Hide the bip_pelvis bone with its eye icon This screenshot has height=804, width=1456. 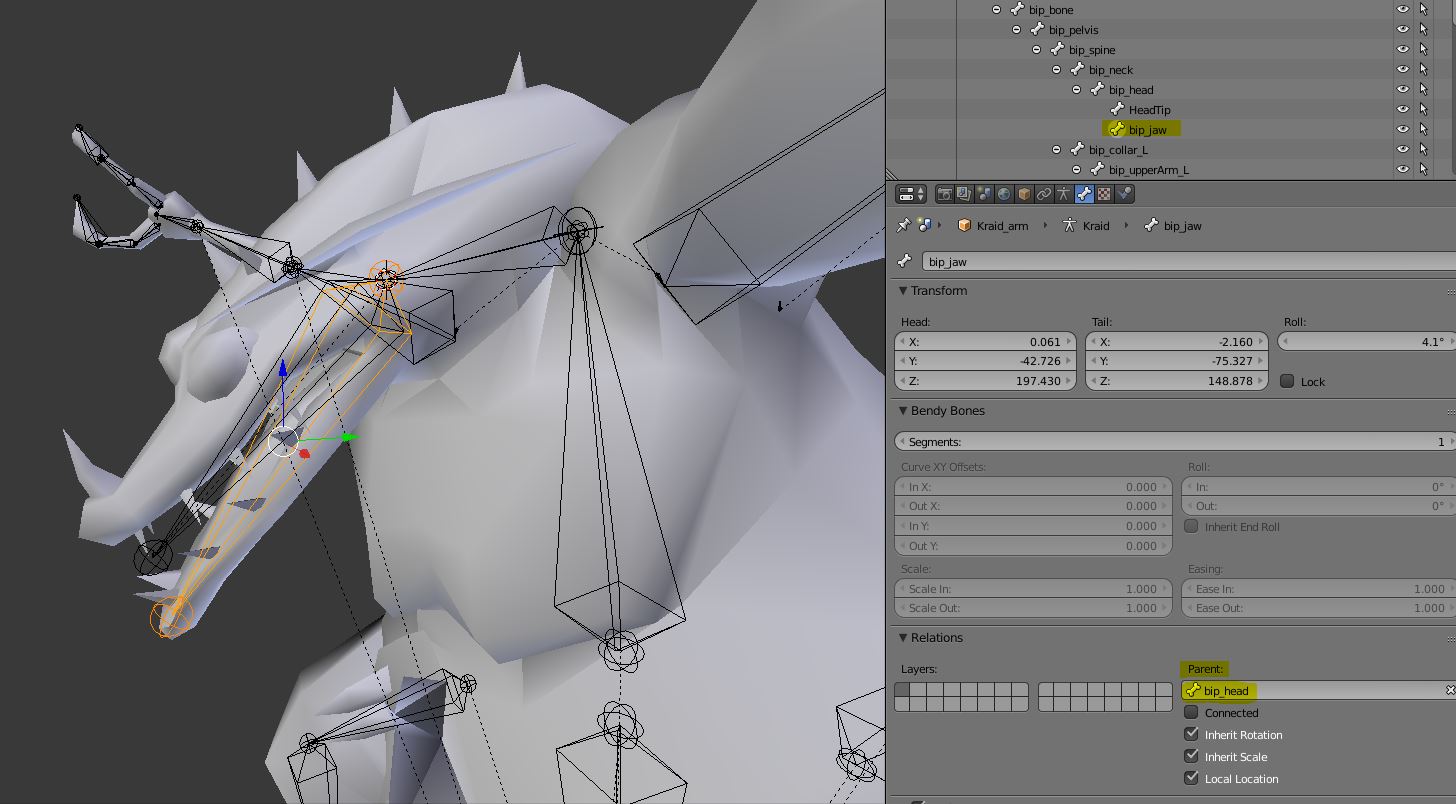pyautogui.click(x=1403, y=30)
